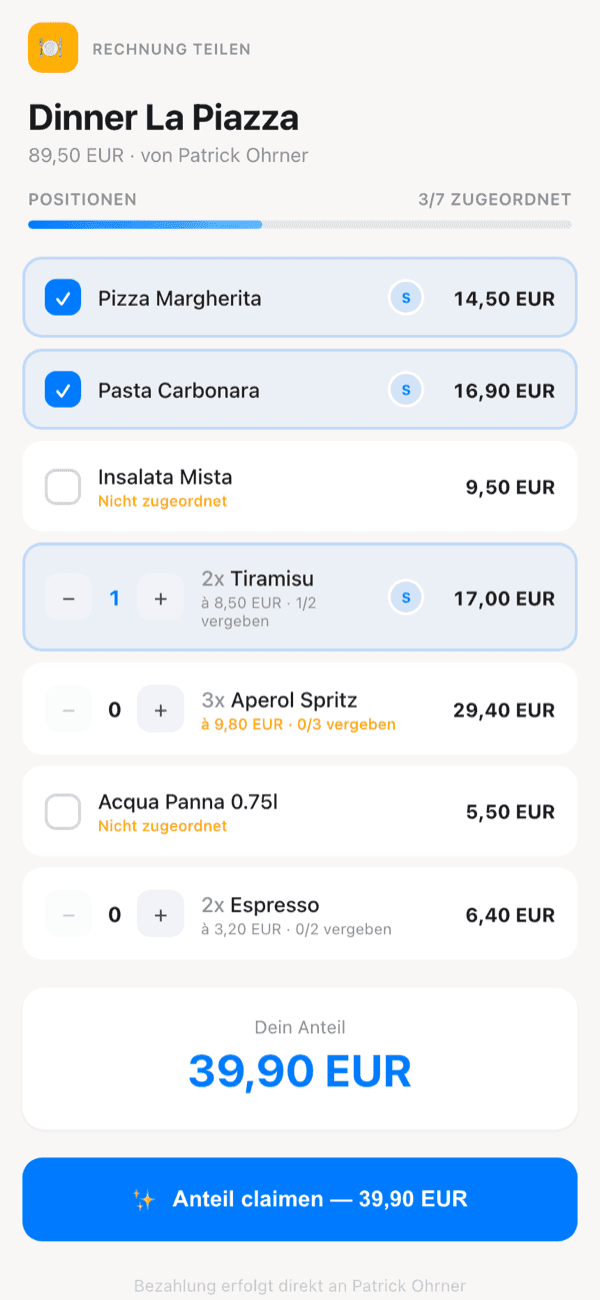Click the positions progress bar
This screenshot has height=1300, width=600.
coord(300,225)
